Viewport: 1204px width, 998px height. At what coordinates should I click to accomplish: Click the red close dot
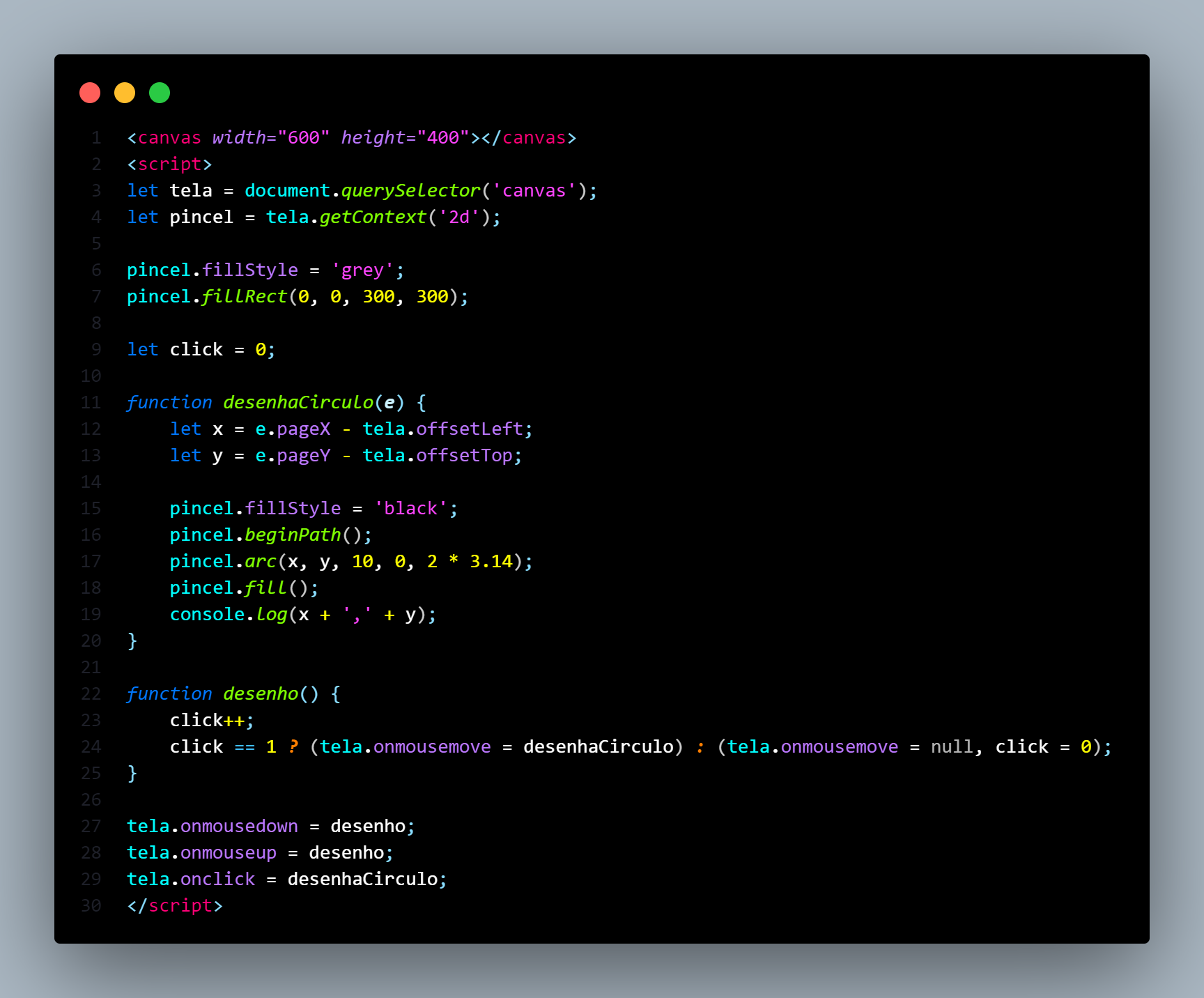point(90,93)
